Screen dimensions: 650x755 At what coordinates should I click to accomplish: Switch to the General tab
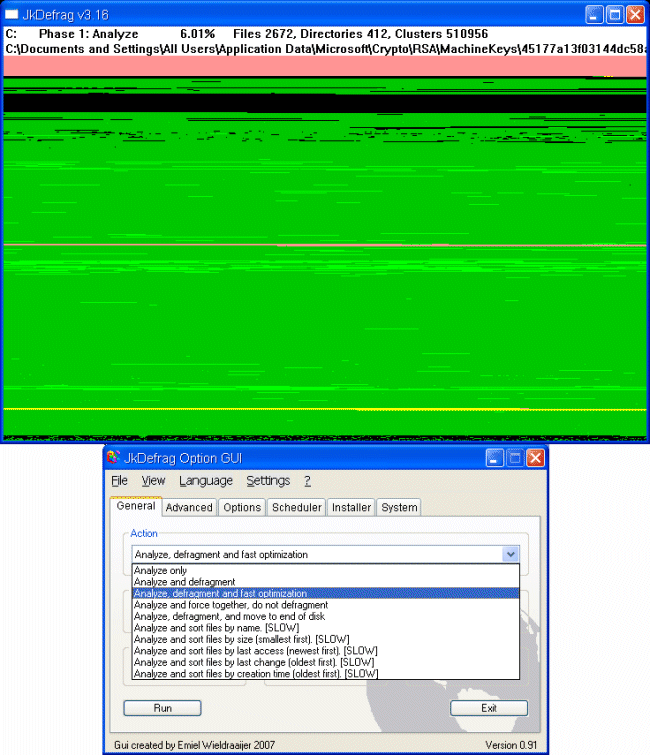coord(136,506)
